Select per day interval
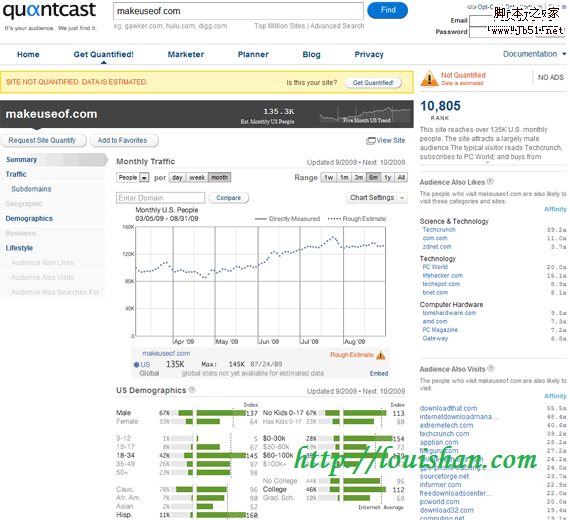The height and width of the screenshot is (520, 570). pyautogui.click(x=177, y=177)
